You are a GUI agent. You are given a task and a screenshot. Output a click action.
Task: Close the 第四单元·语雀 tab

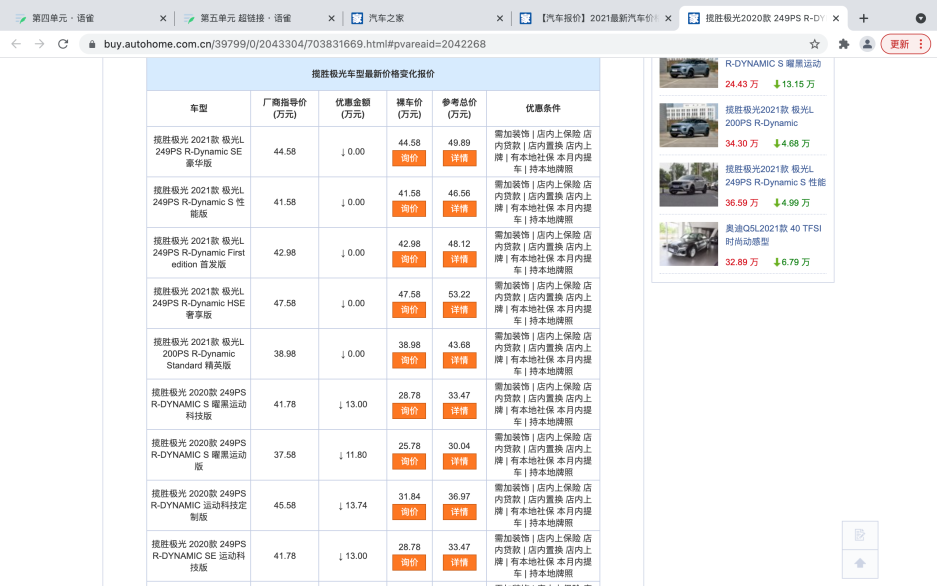click(163, 19)
